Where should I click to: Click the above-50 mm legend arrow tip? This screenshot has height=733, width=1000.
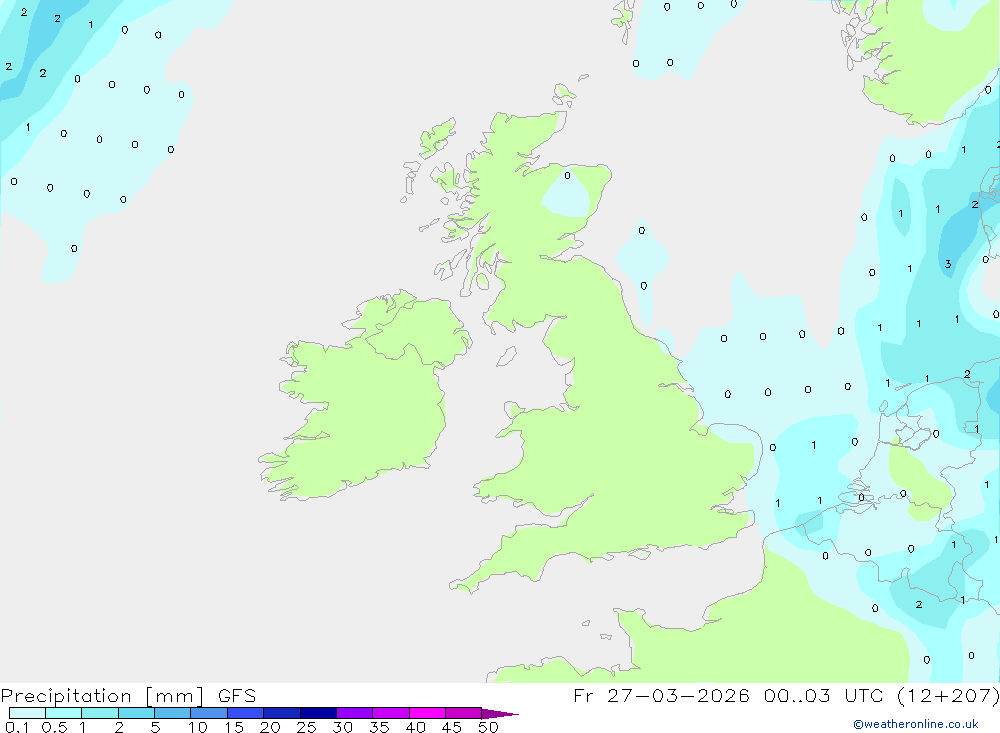(x=500, y=714)
